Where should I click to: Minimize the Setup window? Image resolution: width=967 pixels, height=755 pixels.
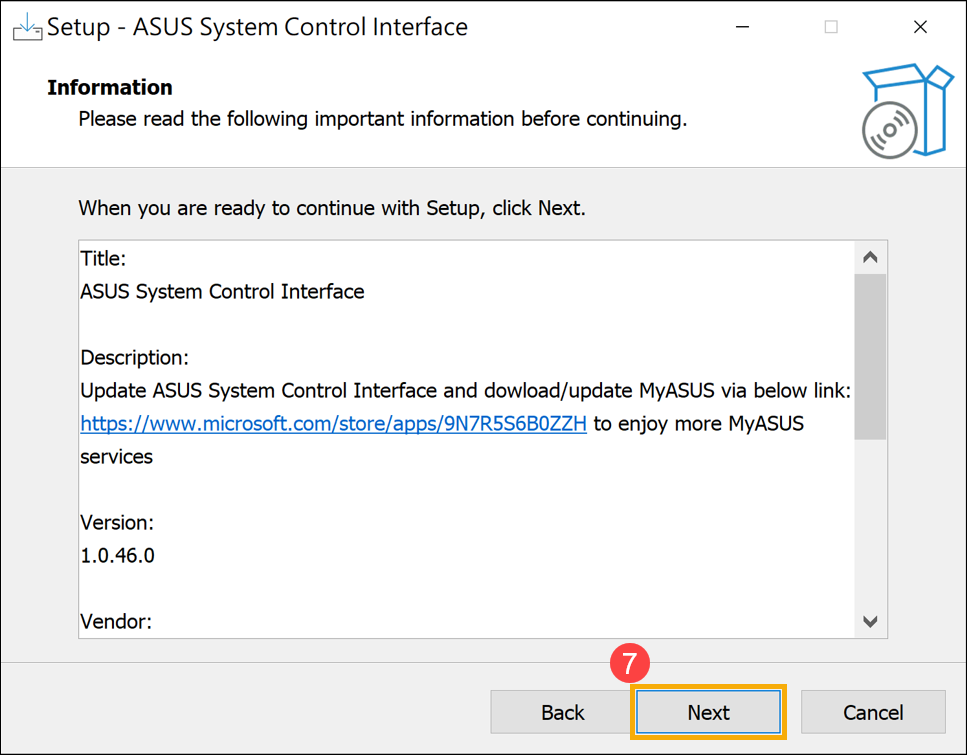click(741, 27)
